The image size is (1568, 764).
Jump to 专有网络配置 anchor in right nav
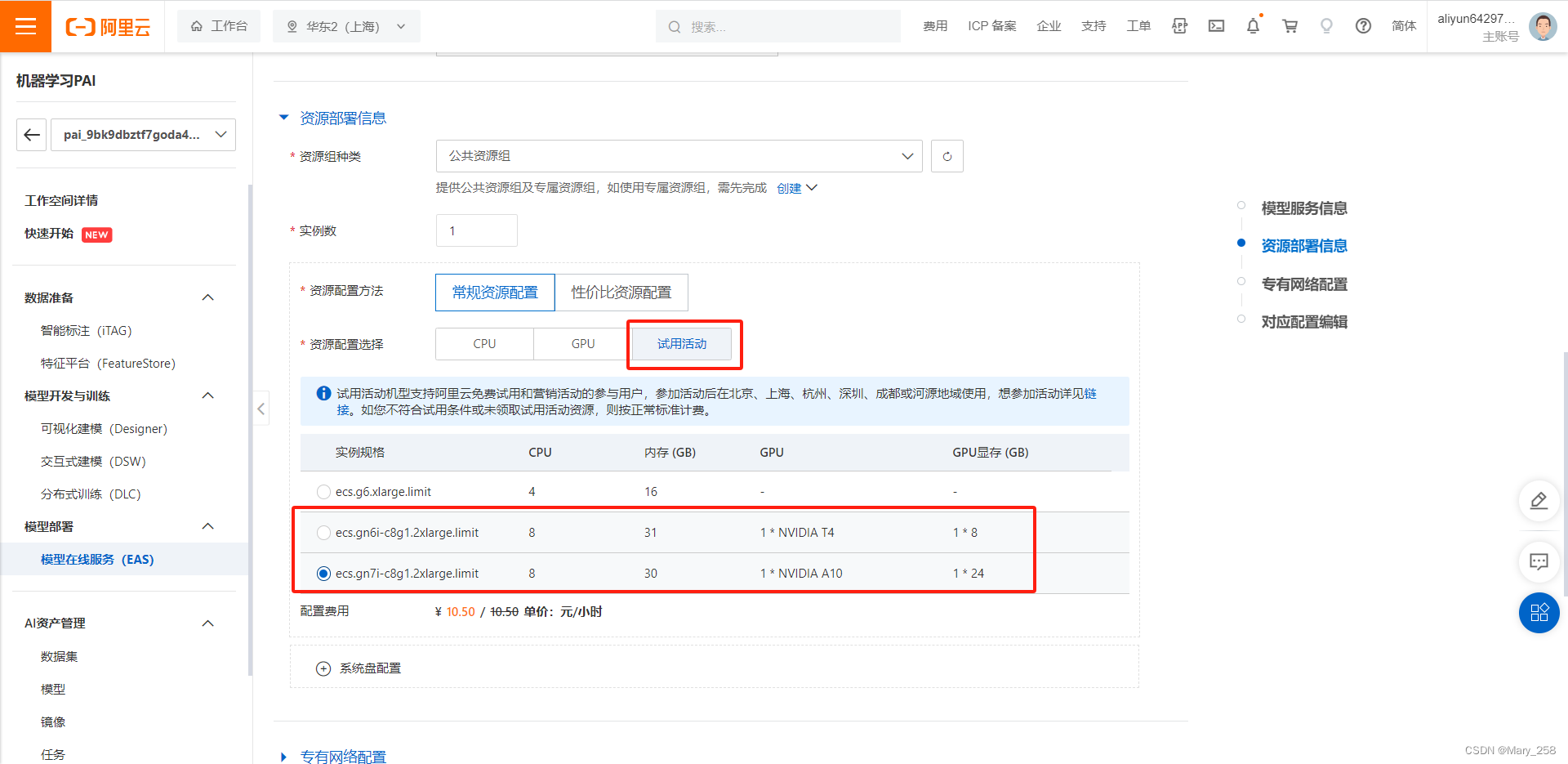(1304, 284)
